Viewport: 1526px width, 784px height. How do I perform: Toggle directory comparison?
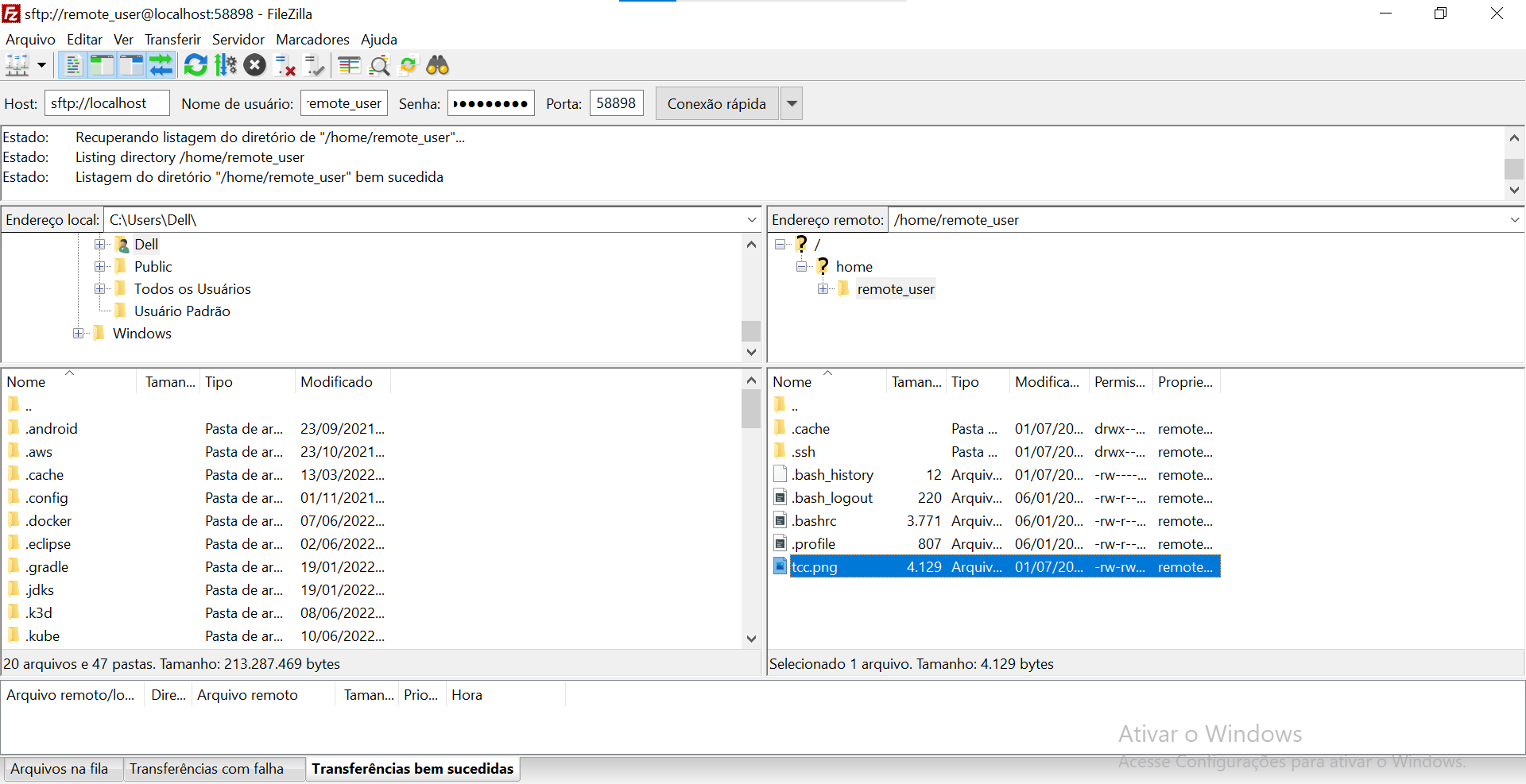[x=379, y=65]
